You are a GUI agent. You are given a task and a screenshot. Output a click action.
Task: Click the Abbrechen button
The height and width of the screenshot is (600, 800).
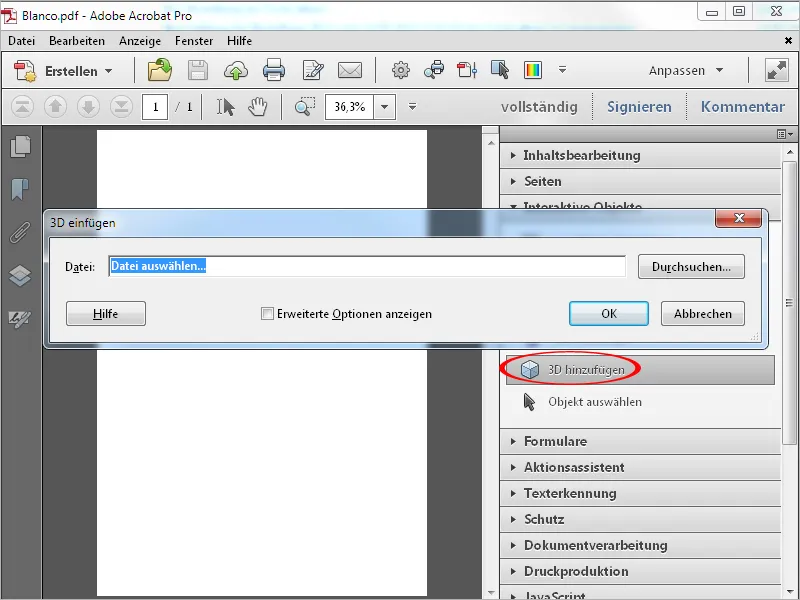tap(703, 313)
